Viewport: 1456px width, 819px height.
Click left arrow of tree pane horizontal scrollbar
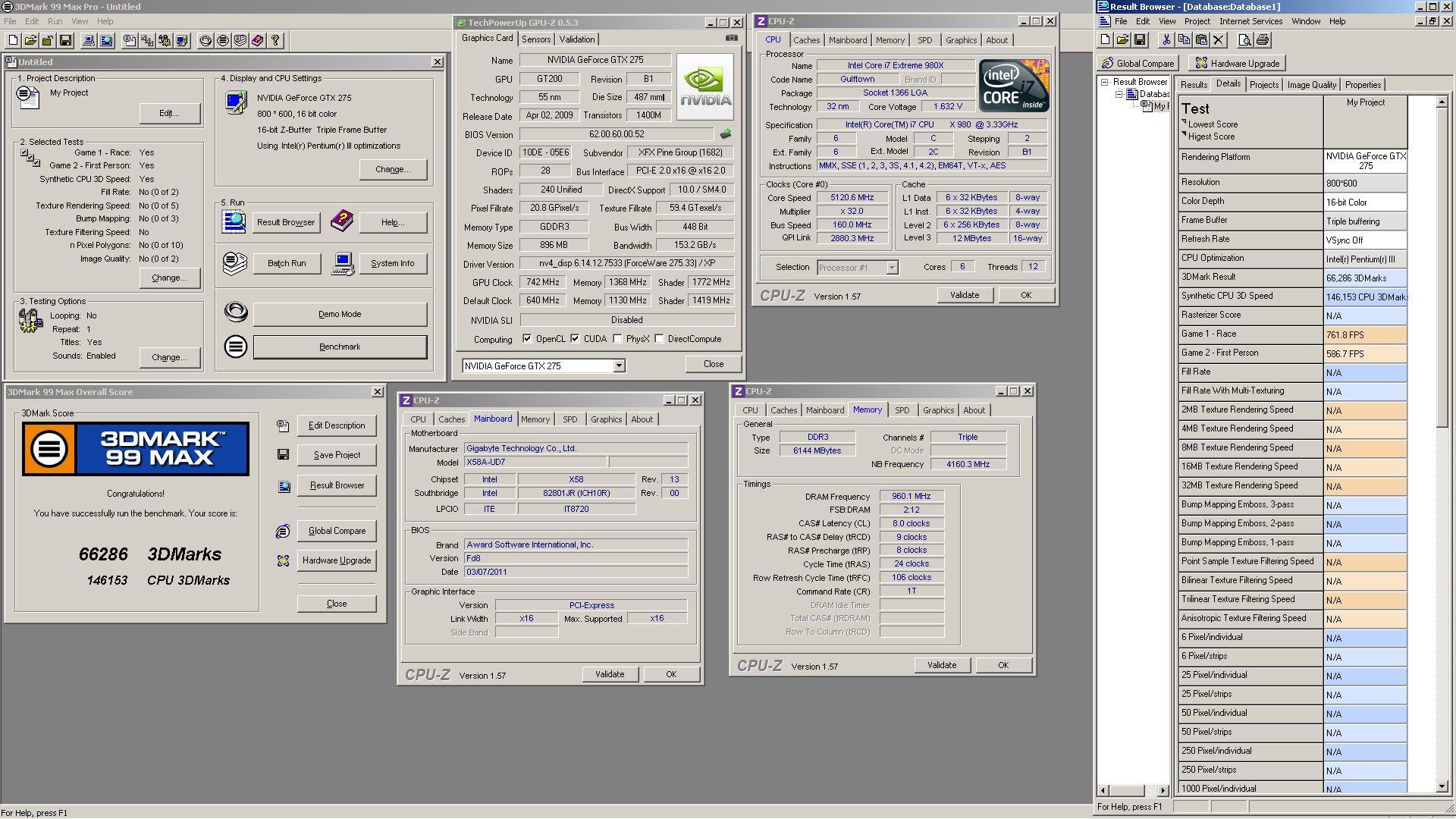coord(1103,790)
